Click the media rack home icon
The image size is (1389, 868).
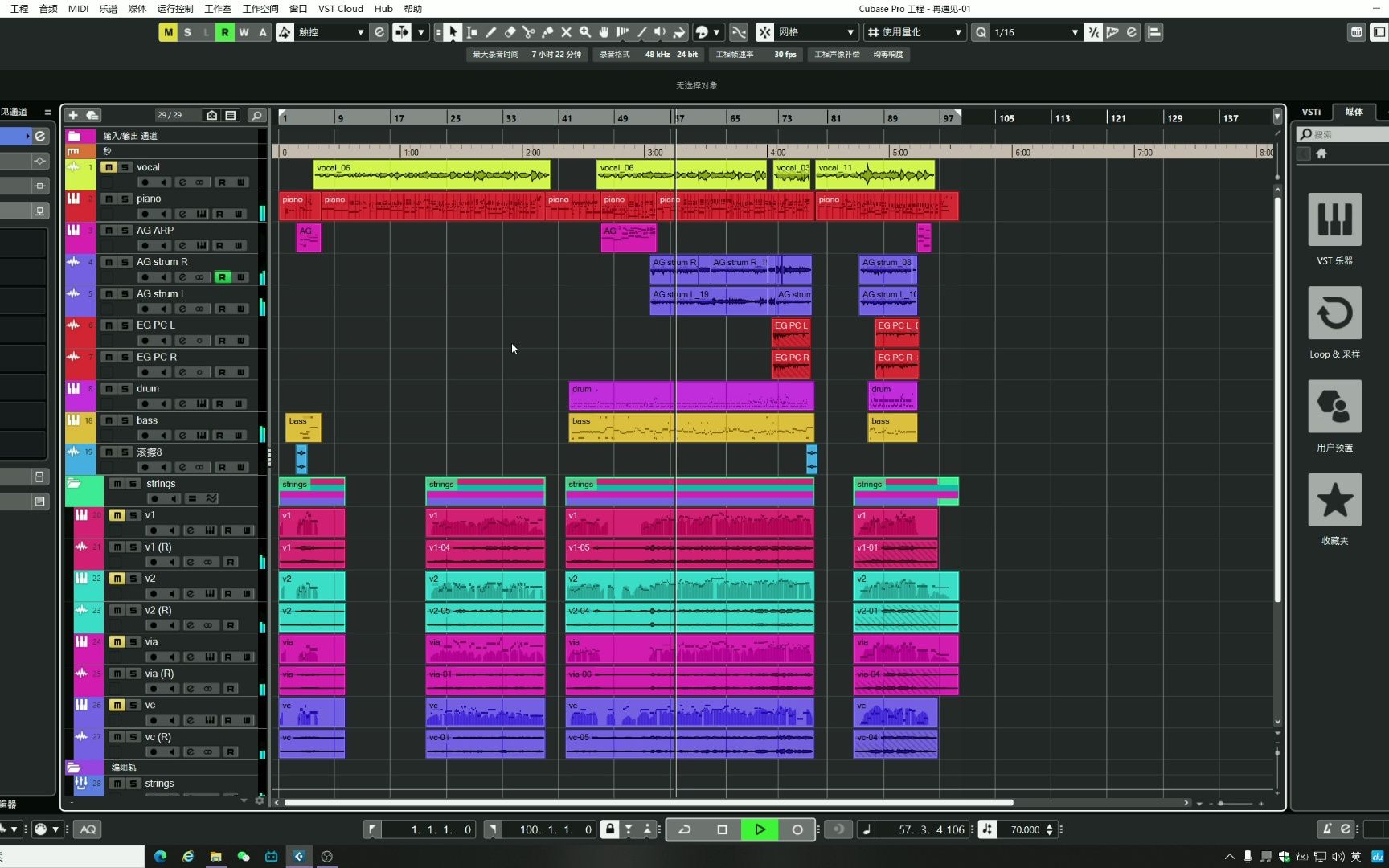[1321, 154]
